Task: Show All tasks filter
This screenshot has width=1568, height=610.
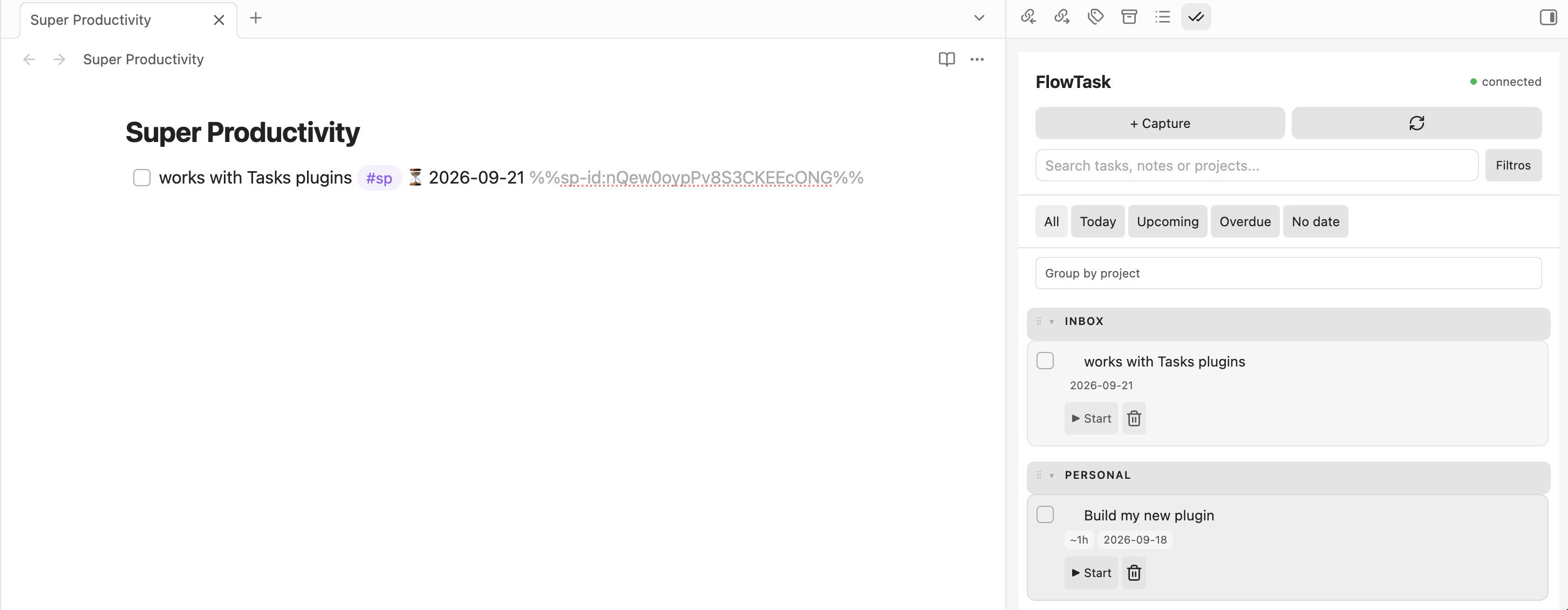Action: (x=1051, y=221)
